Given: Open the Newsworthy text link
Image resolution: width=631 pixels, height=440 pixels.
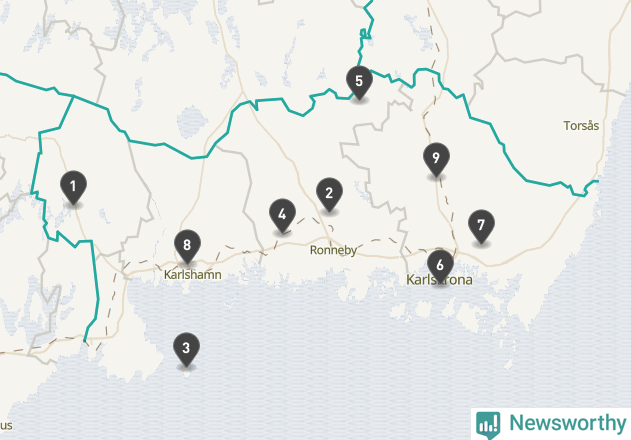Looking at the screenshot, I should 567,423.
